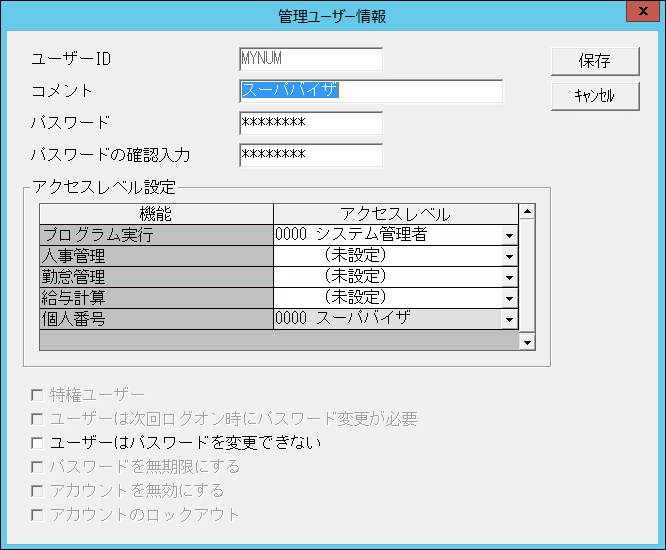Expand the 給与計算 access level dropdown
Viewport: 666px width, 550px height.
509,298
